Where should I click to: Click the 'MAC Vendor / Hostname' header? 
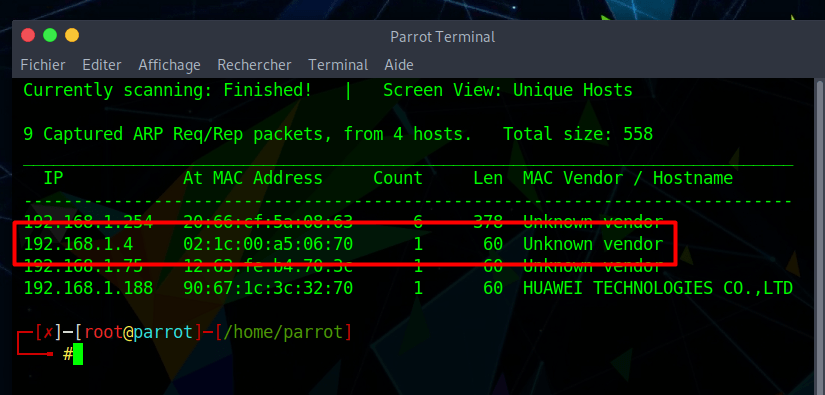[628, 178]
